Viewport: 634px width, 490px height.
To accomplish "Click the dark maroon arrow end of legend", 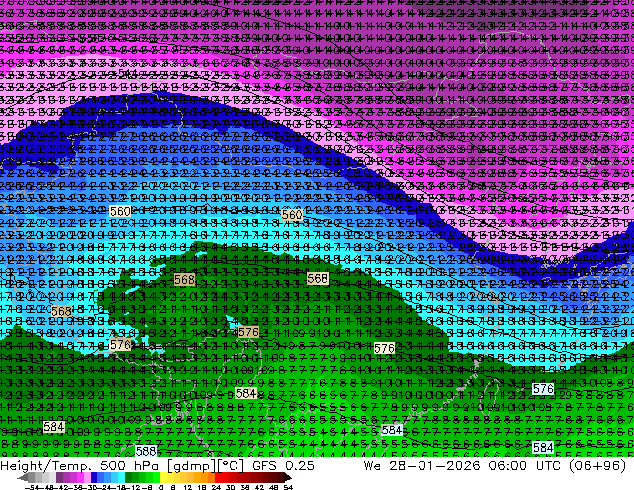I will point(287,478).
